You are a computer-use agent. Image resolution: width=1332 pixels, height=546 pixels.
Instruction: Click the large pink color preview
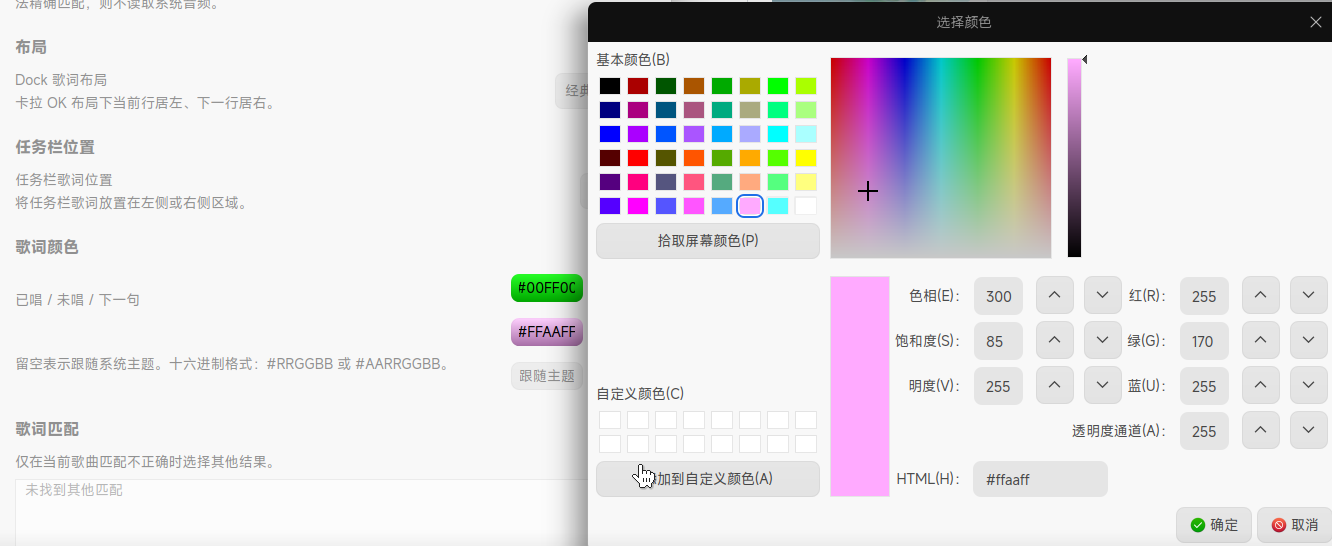pyautogui.click(x=860, y=386)
